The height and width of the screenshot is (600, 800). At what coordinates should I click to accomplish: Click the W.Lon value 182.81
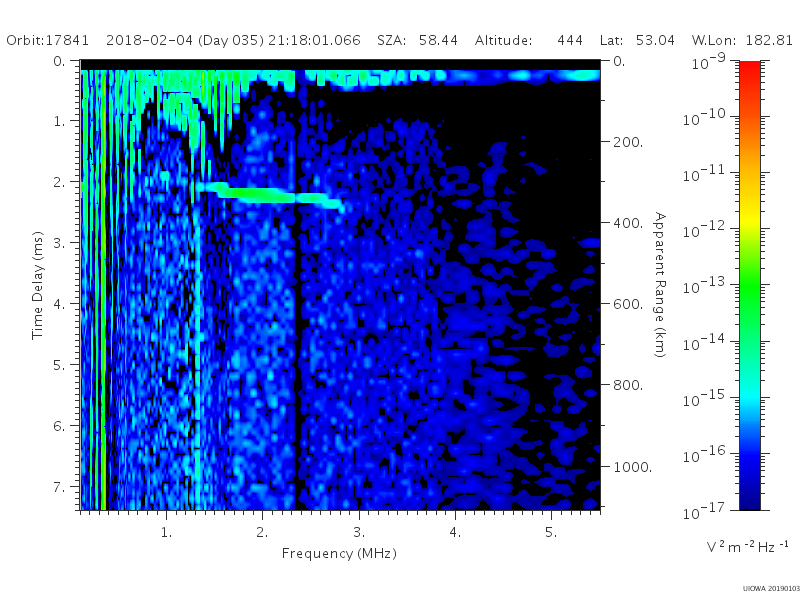coord(769,40)
